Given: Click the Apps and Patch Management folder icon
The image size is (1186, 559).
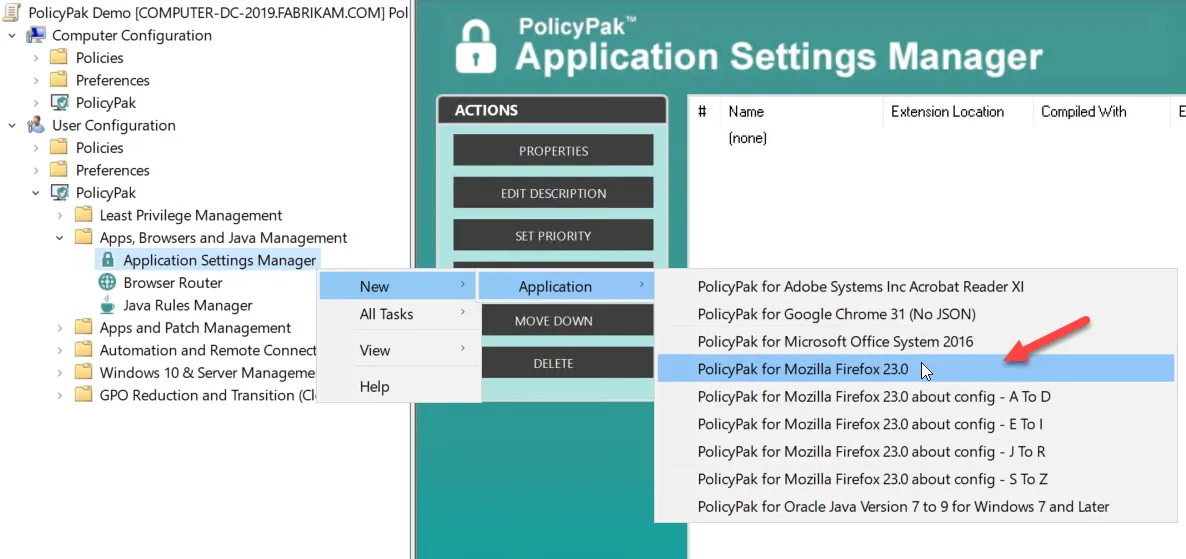Looking at the screenshot, I should click(x=83, y=328).
